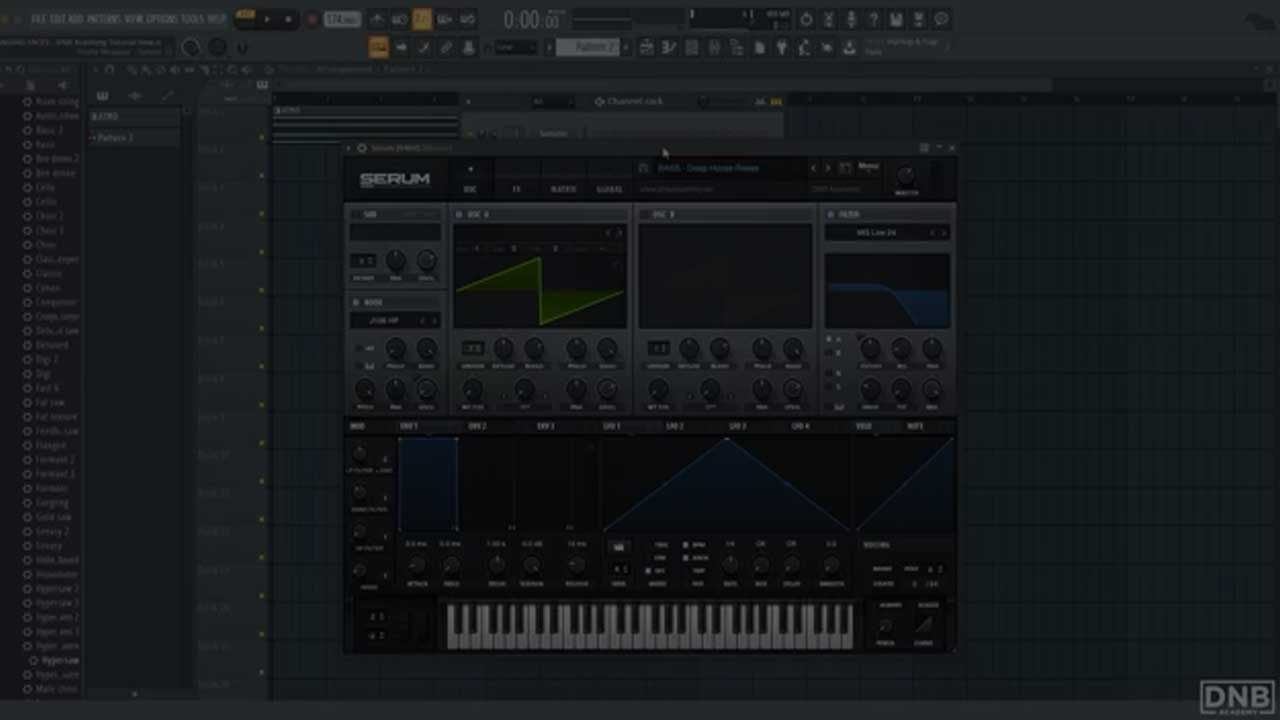Toggle the metronome icon in FL toolbar
Screen dimensions: 1280x720
point(377,19)
